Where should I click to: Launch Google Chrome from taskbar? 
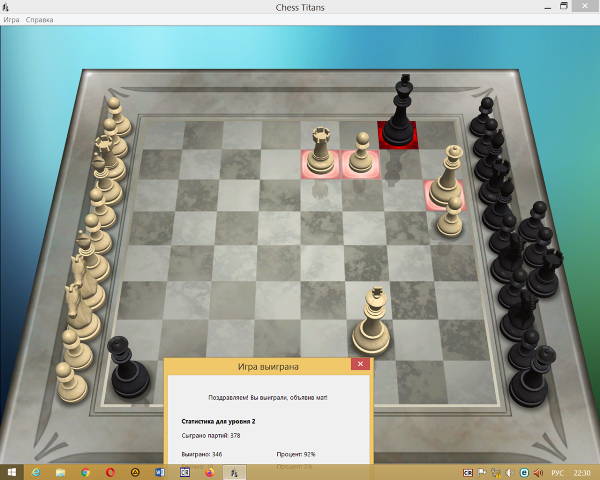pyautogui.click(x=85, y=472)
